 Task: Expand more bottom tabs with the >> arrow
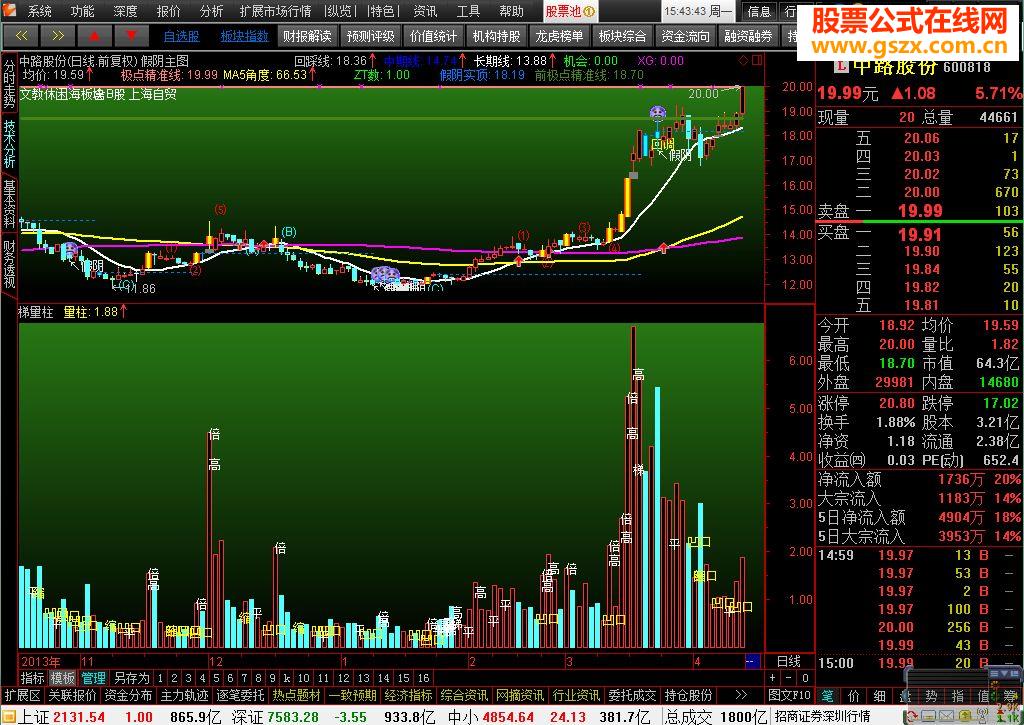(741, 696)
